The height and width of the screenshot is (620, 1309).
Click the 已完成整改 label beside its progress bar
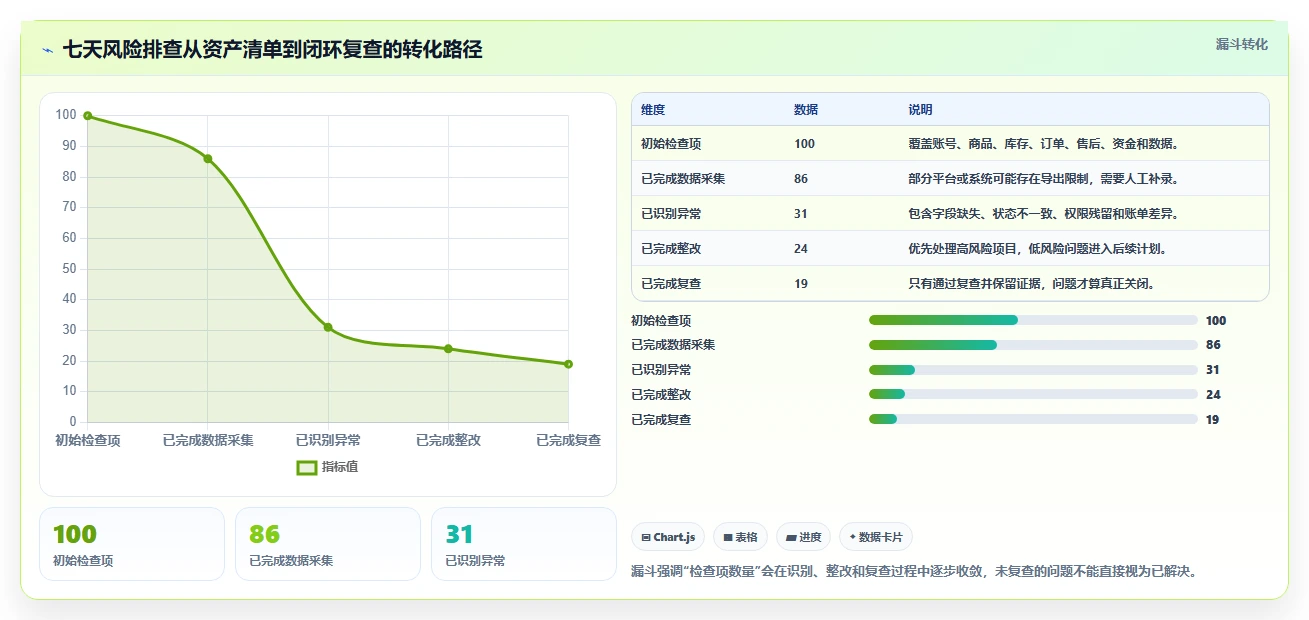[x=661, y=395]
